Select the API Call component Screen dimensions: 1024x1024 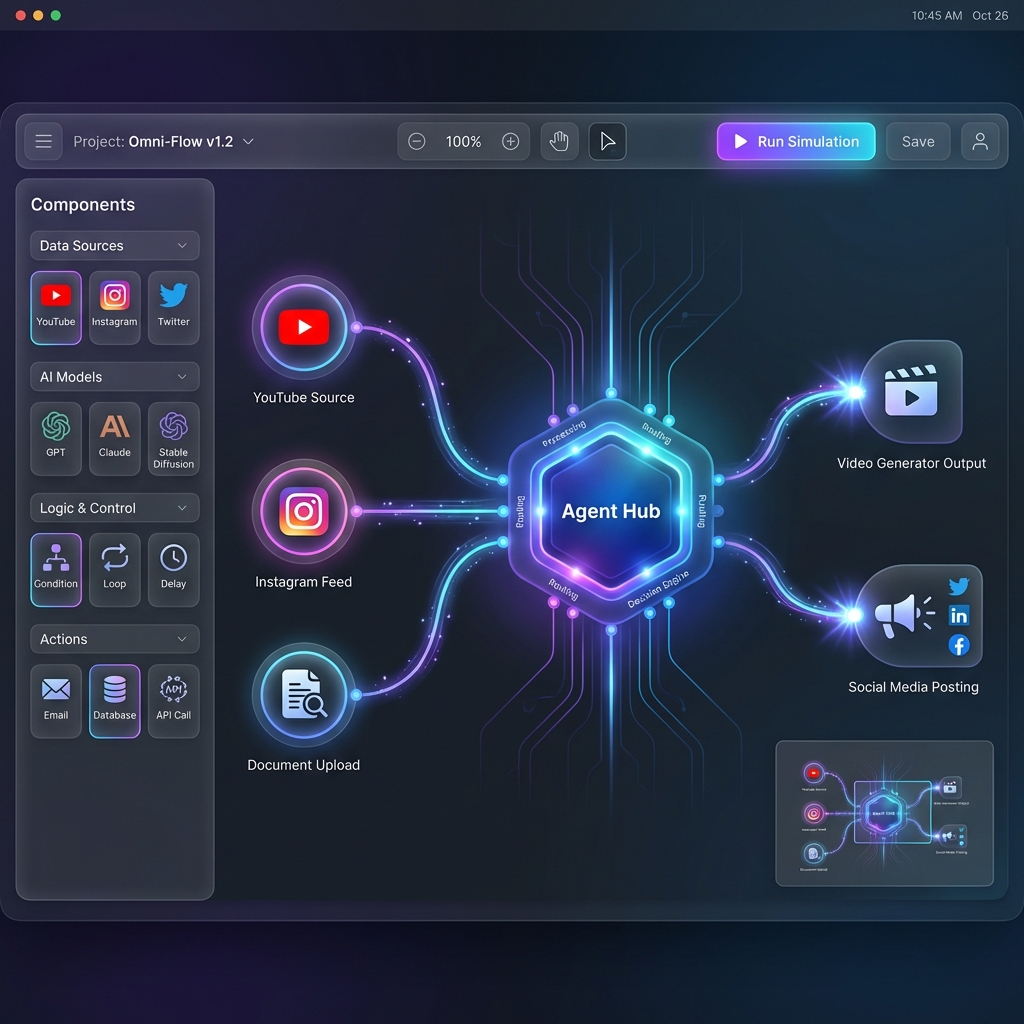click(x=174, y=701)
